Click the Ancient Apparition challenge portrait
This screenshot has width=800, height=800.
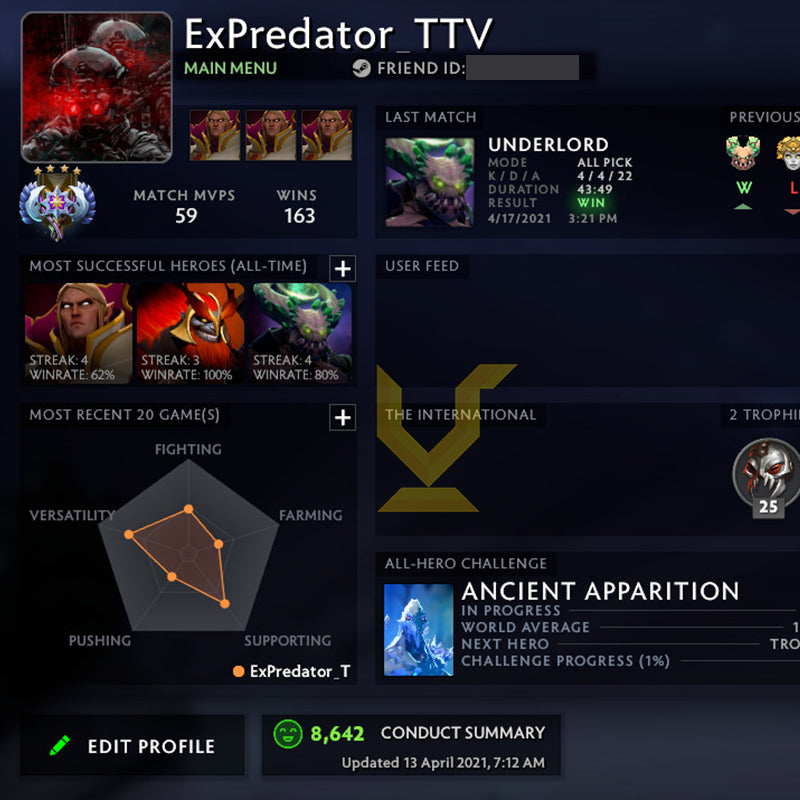[418, 630]
